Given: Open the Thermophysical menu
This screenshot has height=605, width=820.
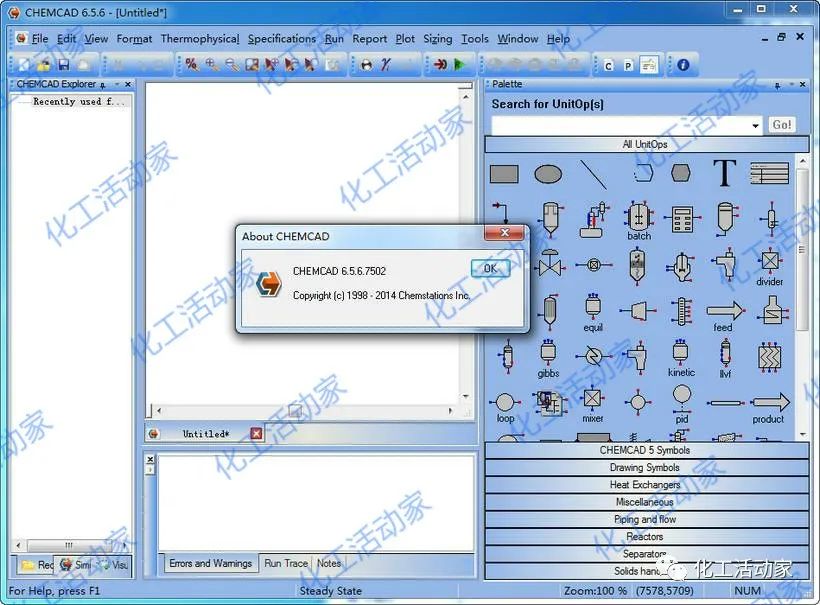Looking at the screenshot, I should pyautogui.click(x=200, y=39).
